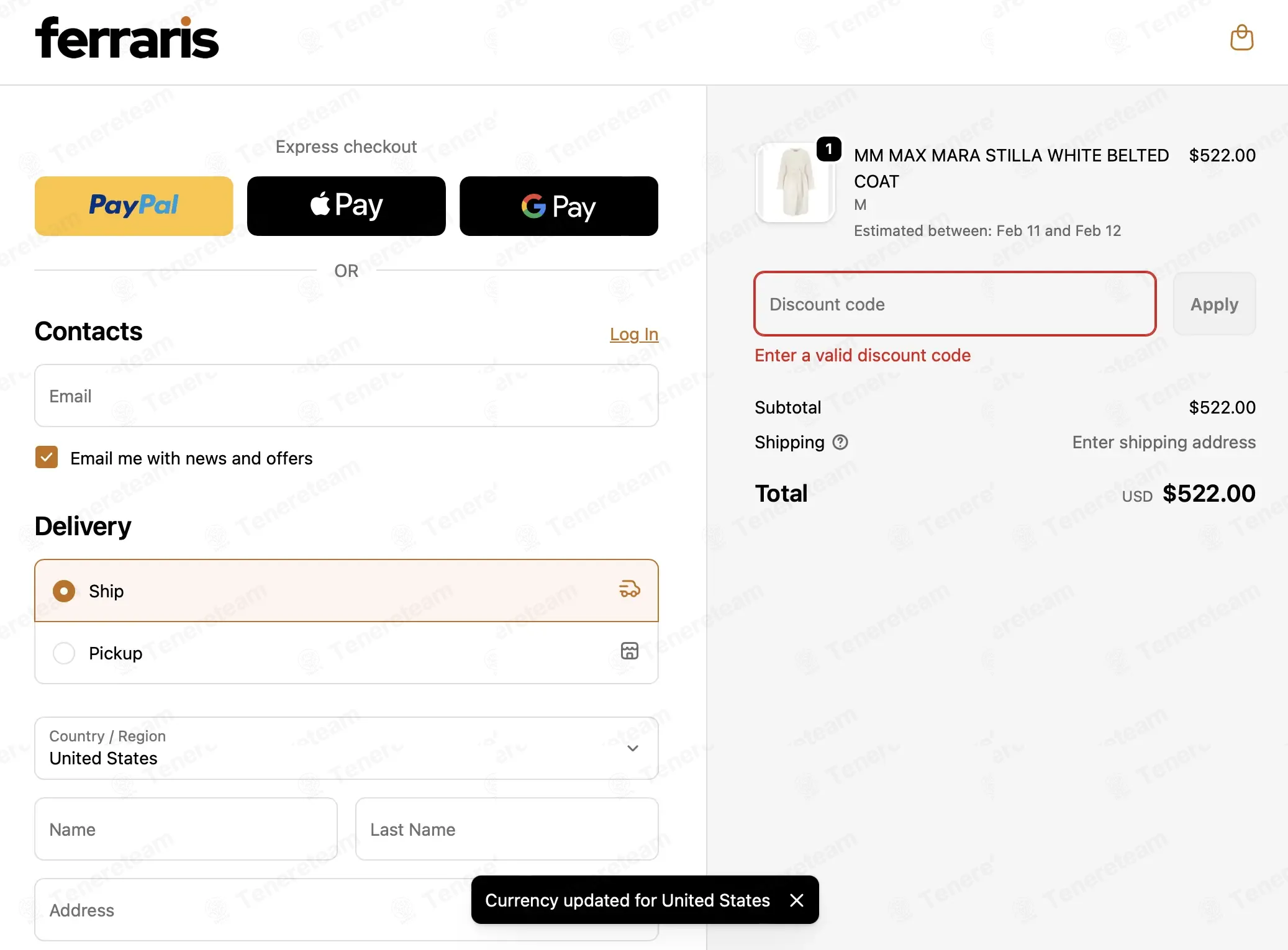This screenshot has height=950, width=1288.
Task: Click the ferraris logo
Action: point(127,38)
